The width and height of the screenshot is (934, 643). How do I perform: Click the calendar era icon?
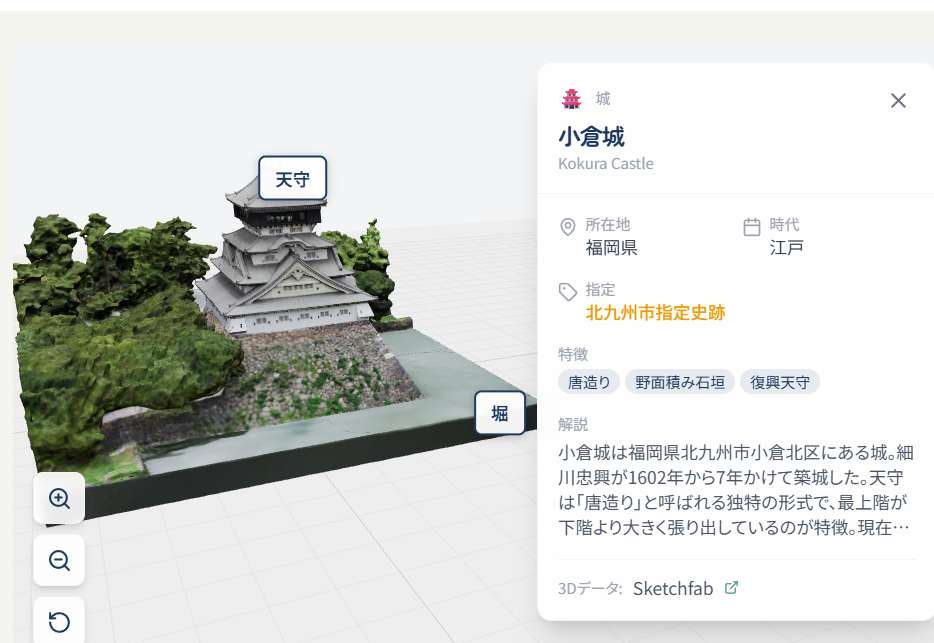[x=752, y=226]
